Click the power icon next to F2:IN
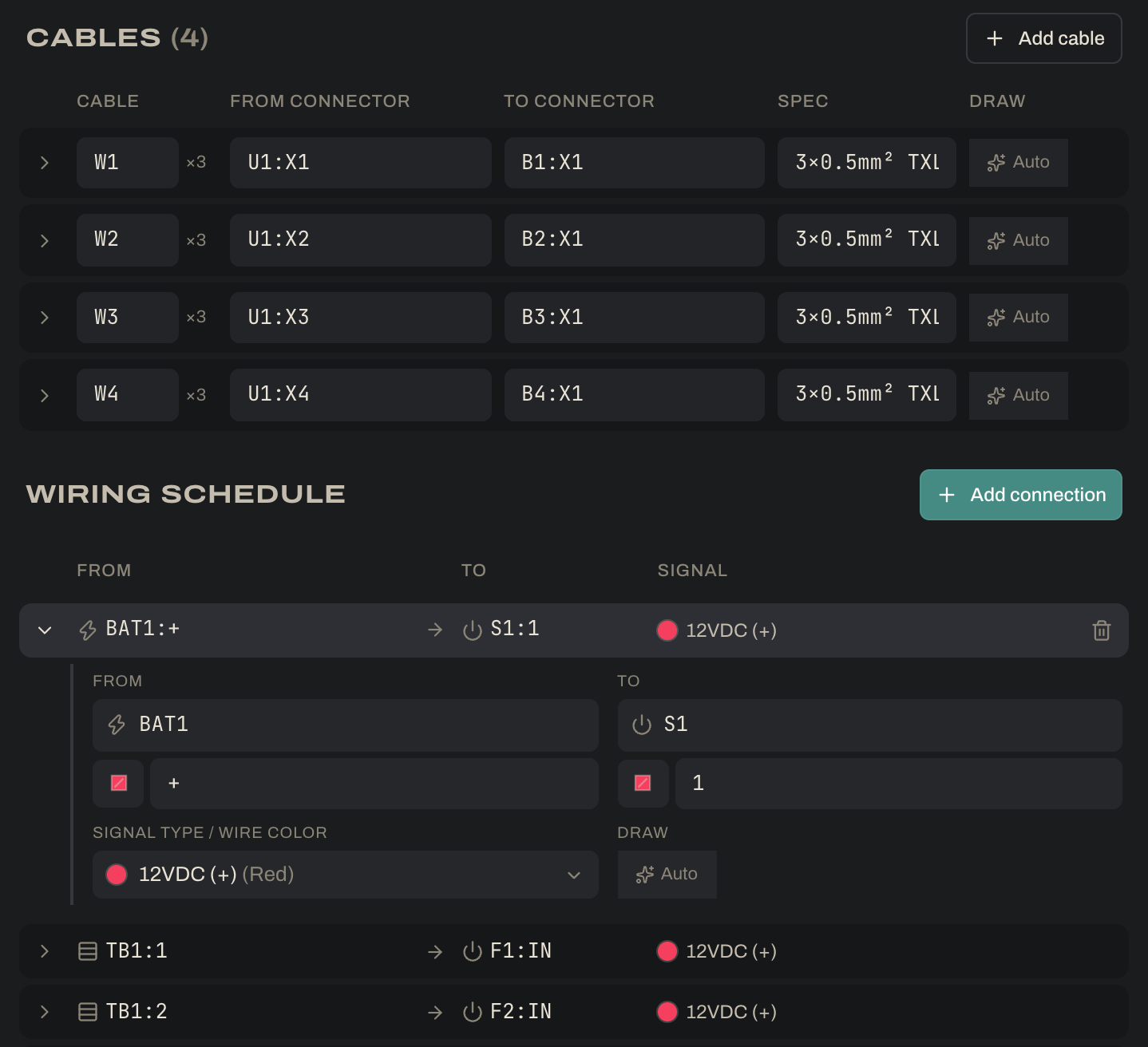 coord(473,1012)
